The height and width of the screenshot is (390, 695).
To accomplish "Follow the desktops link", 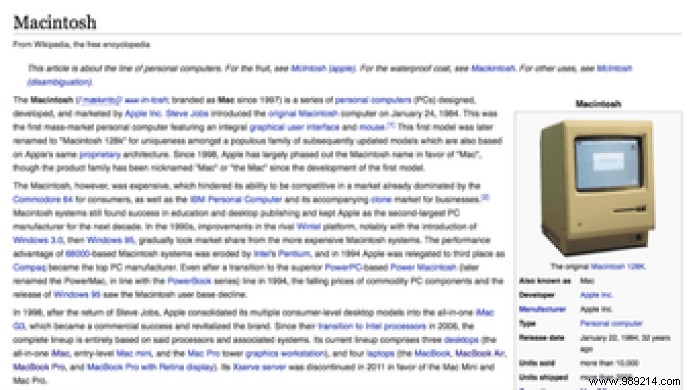I will 461,340.
